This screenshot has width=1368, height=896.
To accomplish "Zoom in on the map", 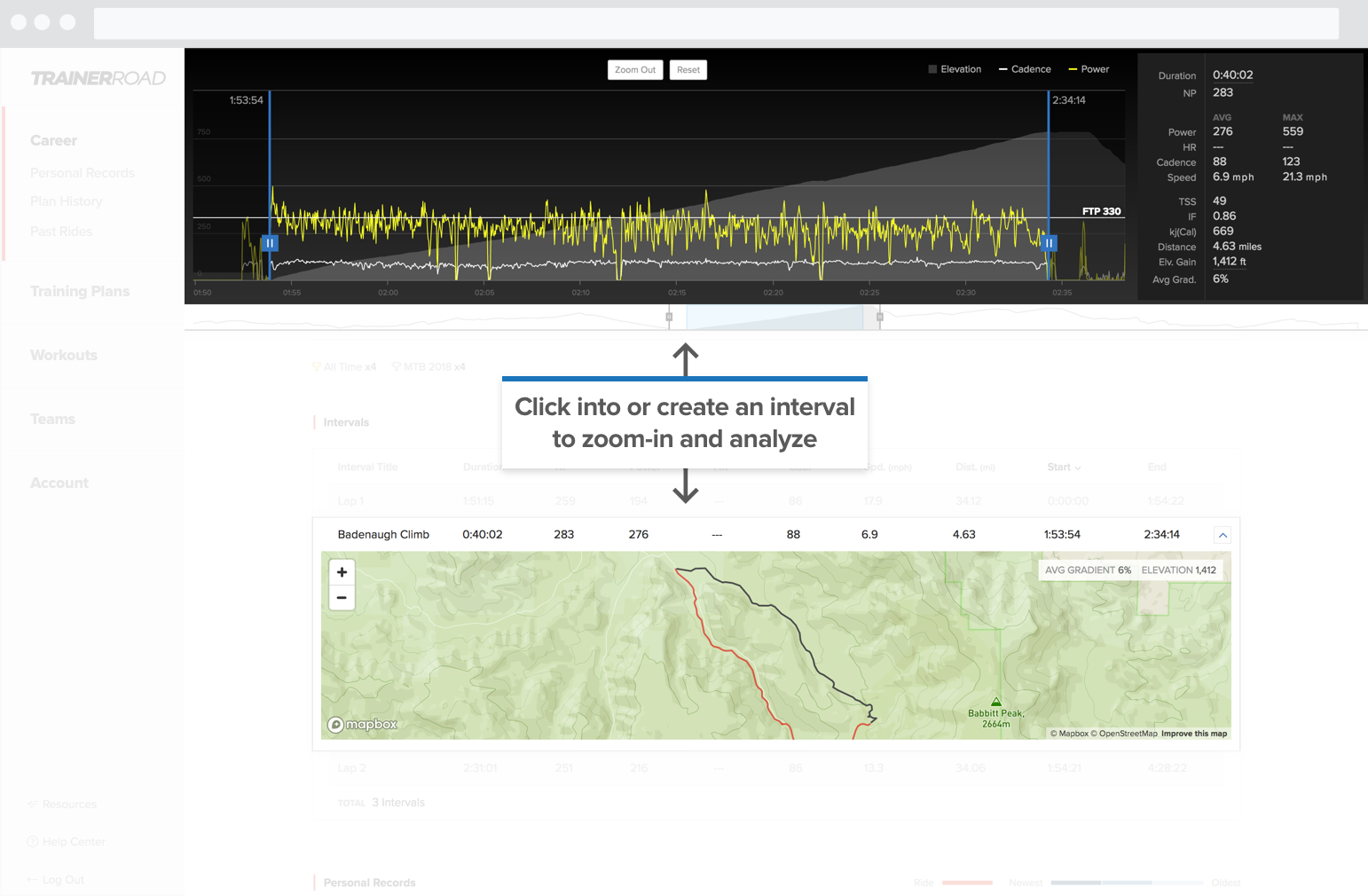I will click(342, 572).
